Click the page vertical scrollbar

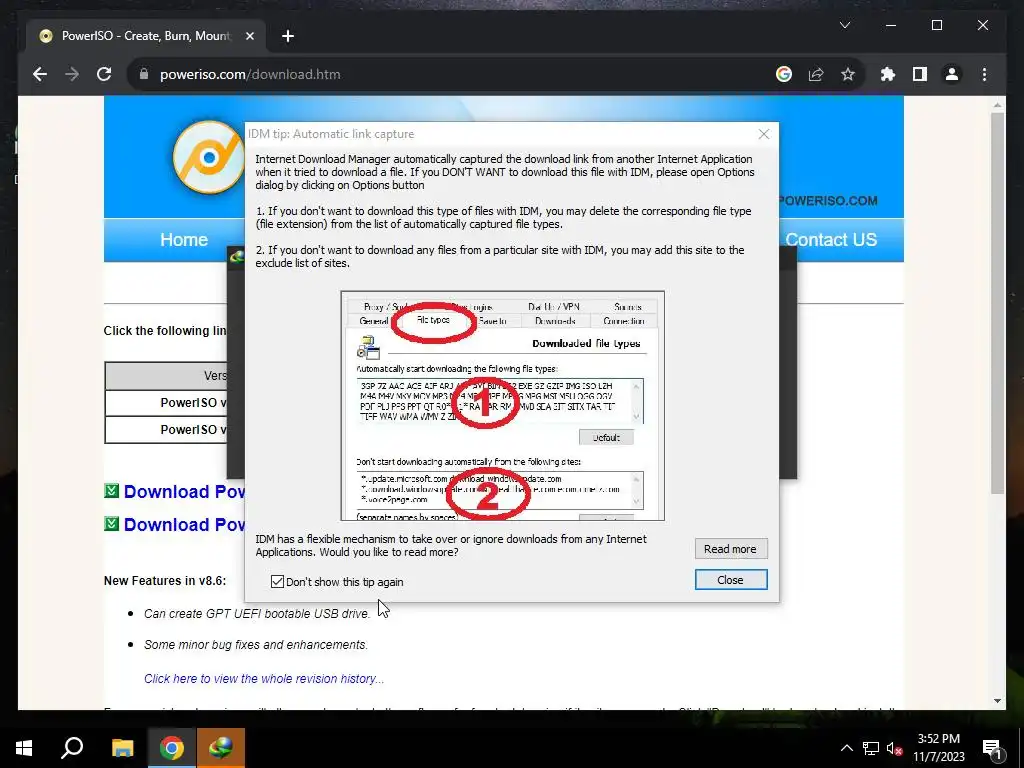coord(997,304)
